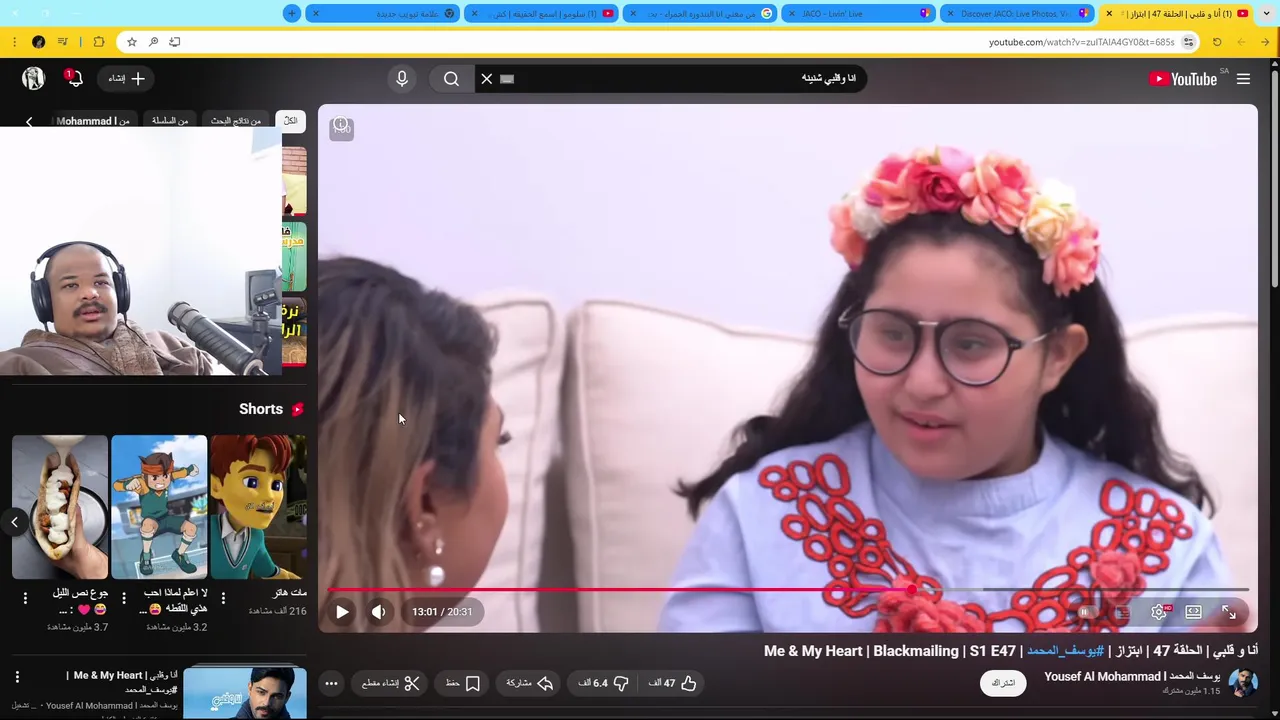The height and width of the screenshot is (720, 1280).
Task: Switch to 'JACO - Livin' Live' browser tab
Action: point(857,14)
